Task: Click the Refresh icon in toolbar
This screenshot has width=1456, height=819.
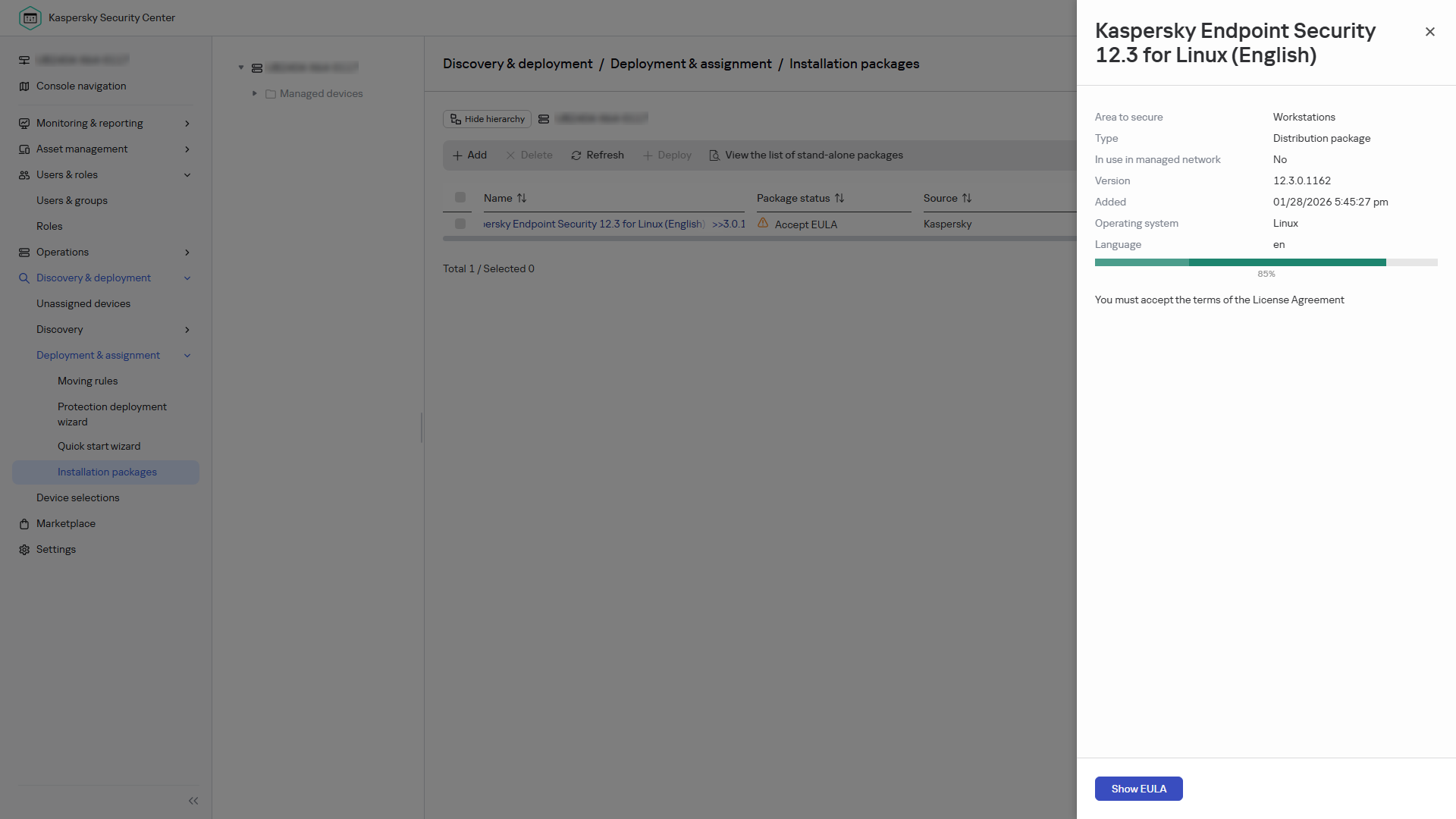Action: click(576, 155)
